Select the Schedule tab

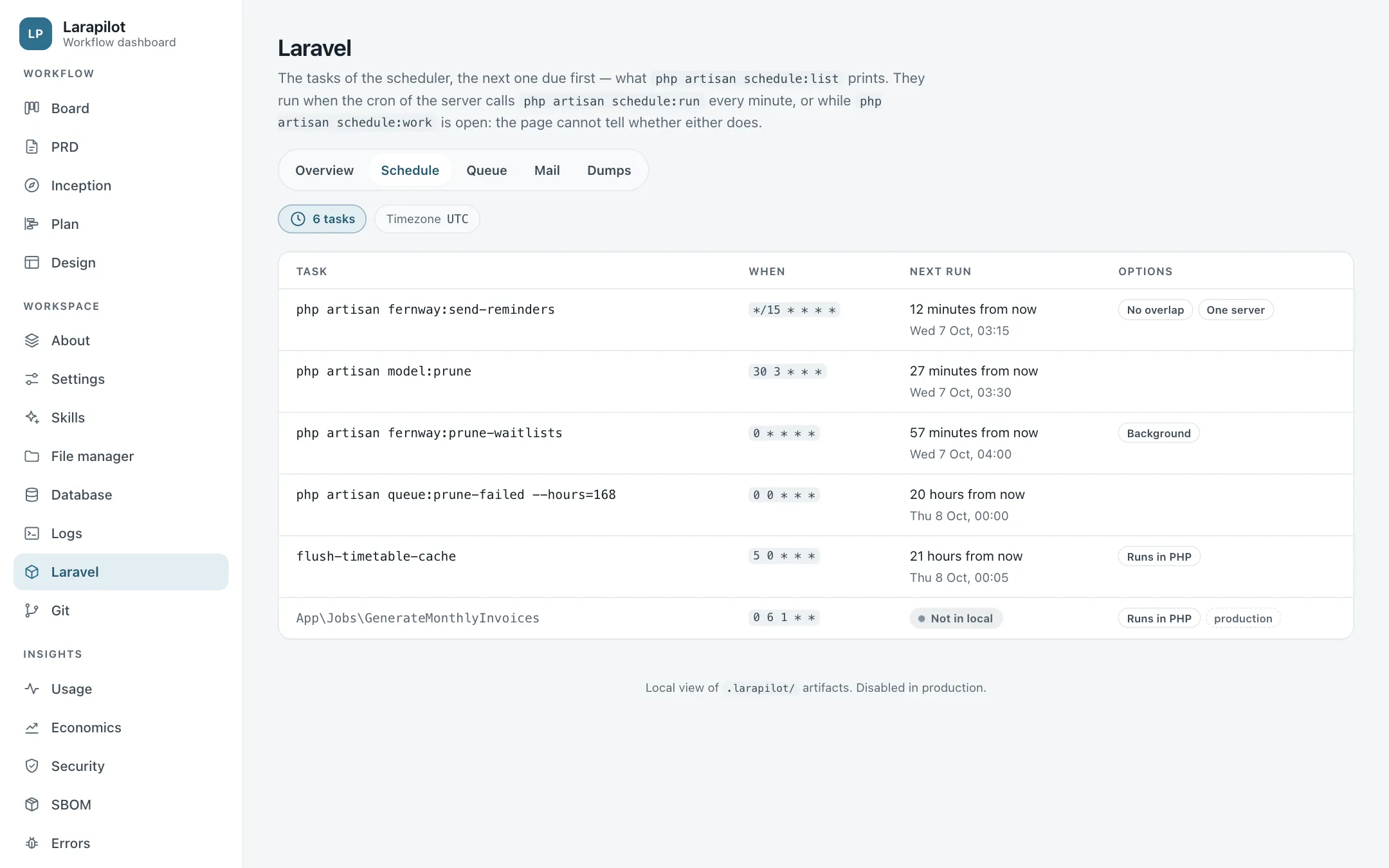tap(410, 170)
